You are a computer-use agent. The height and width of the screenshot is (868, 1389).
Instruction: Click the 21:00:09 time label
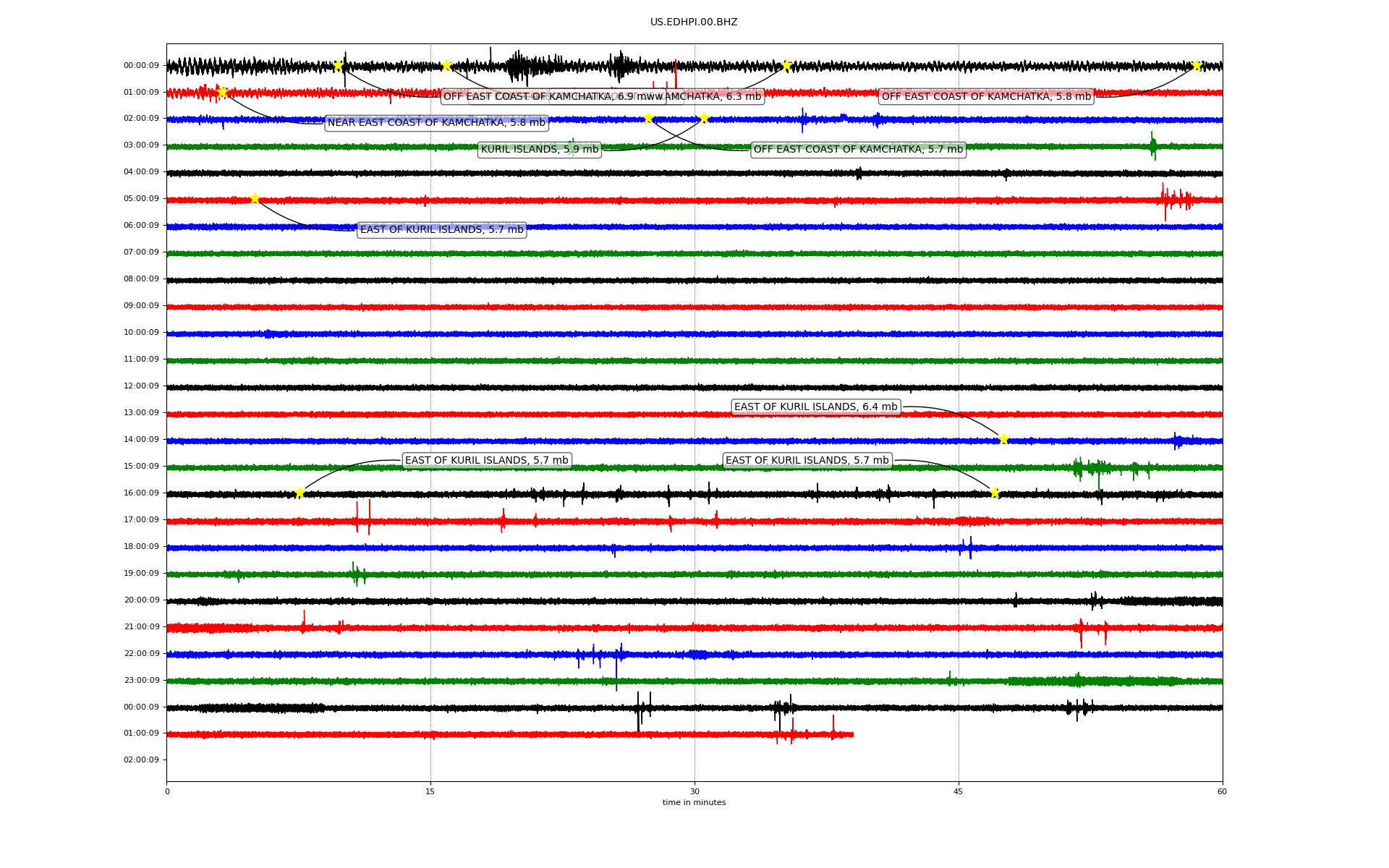pyautogui.click(x=141, y=627)
